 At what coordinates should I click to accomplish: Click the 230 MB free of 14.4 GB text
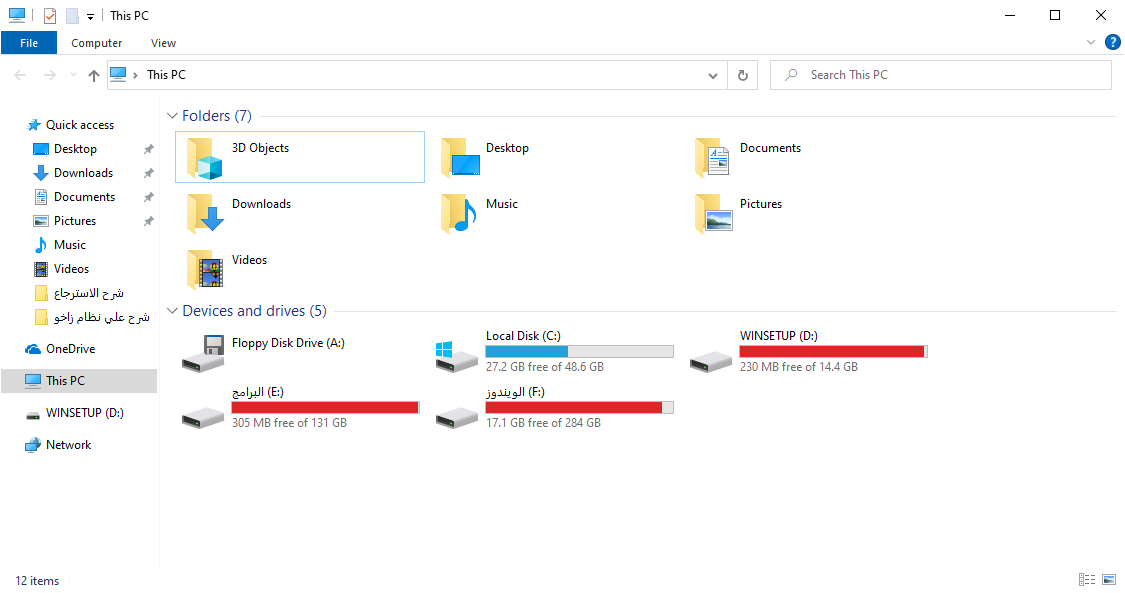[x=799, y=366]
